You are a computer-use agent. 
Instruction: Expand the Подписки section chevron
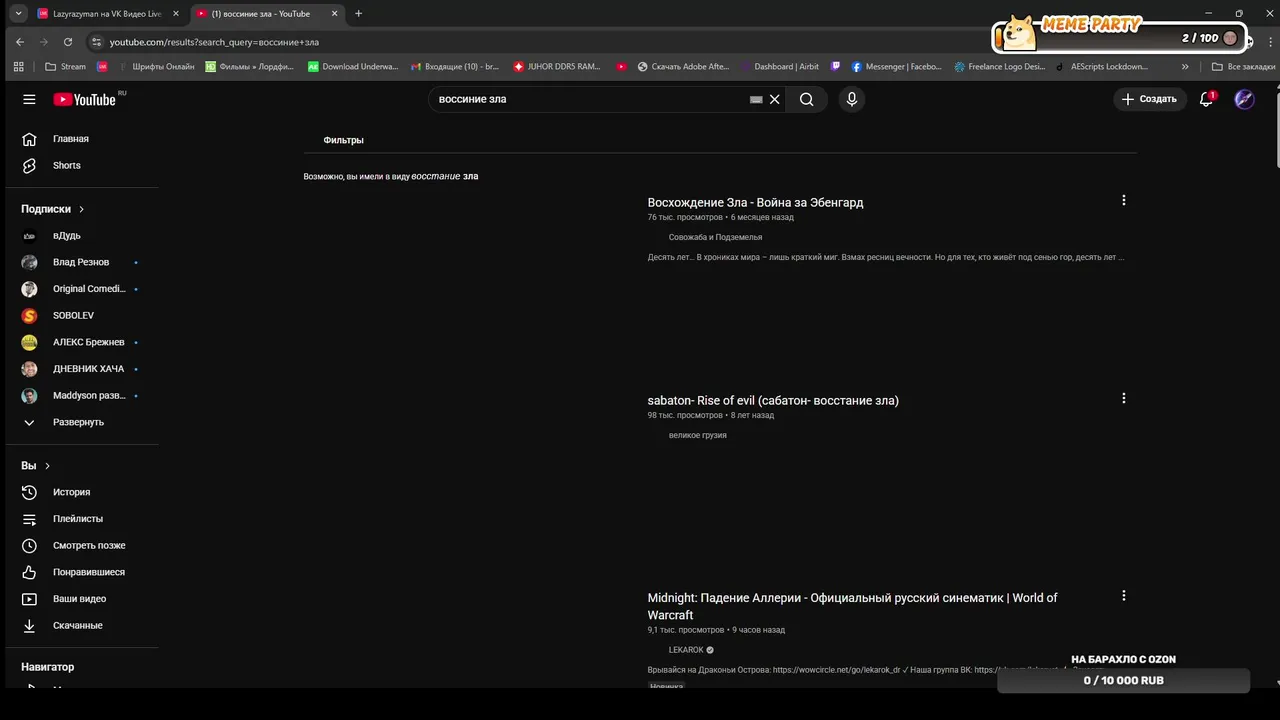click(x=82, y=209)
